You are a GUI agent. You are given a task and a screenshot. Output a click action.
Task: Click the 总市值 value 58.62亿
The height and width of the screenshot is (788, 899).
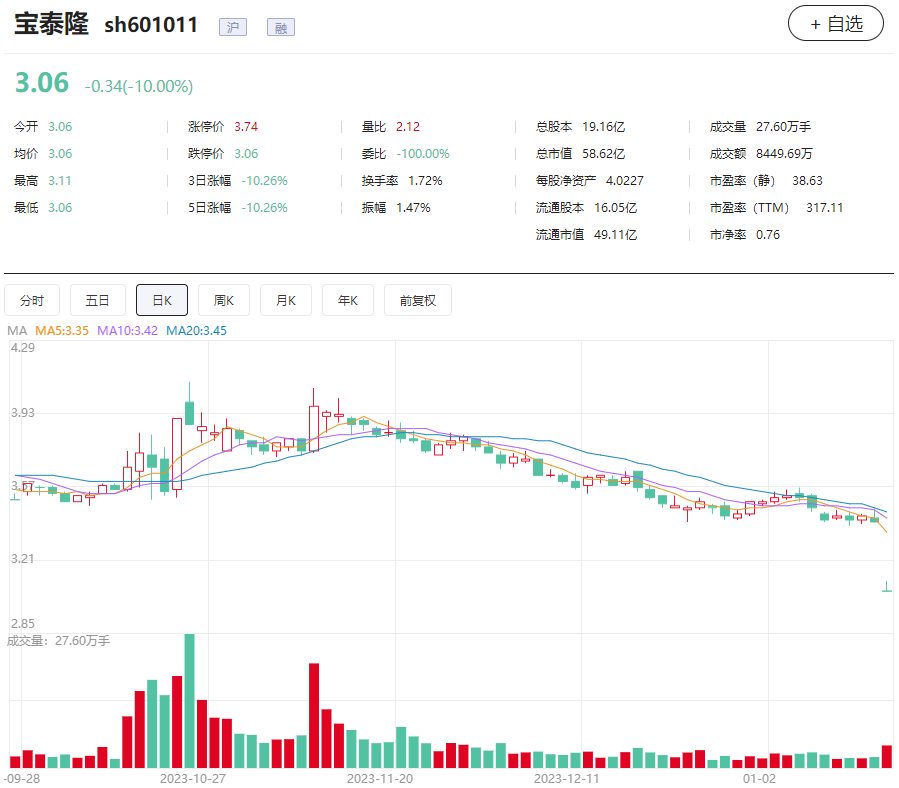603,154
